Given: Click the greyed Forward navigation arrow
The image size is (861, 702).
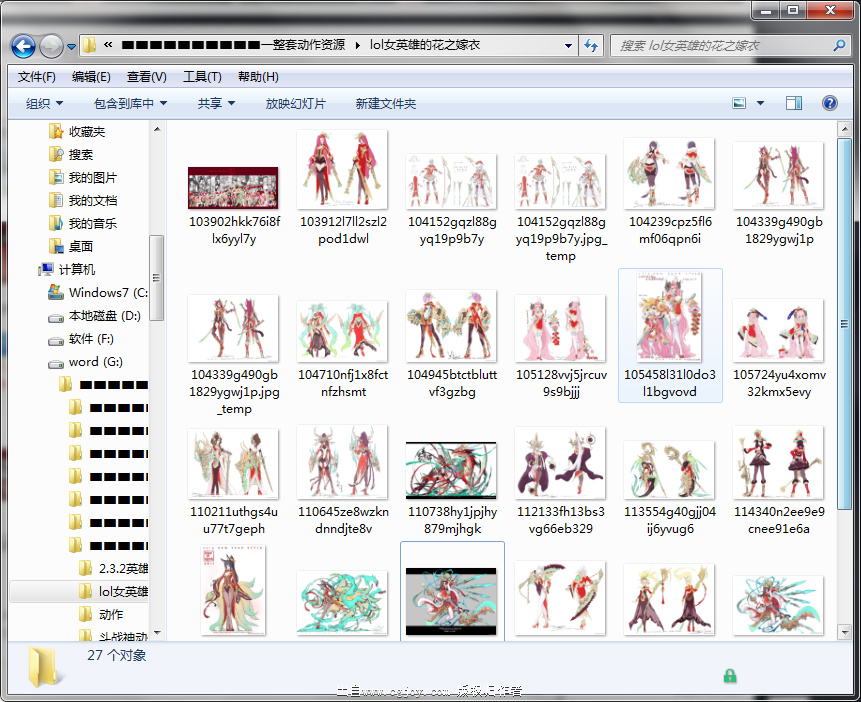Looking at the screenshot, I should pyautogui.click(x=52, y=46).
